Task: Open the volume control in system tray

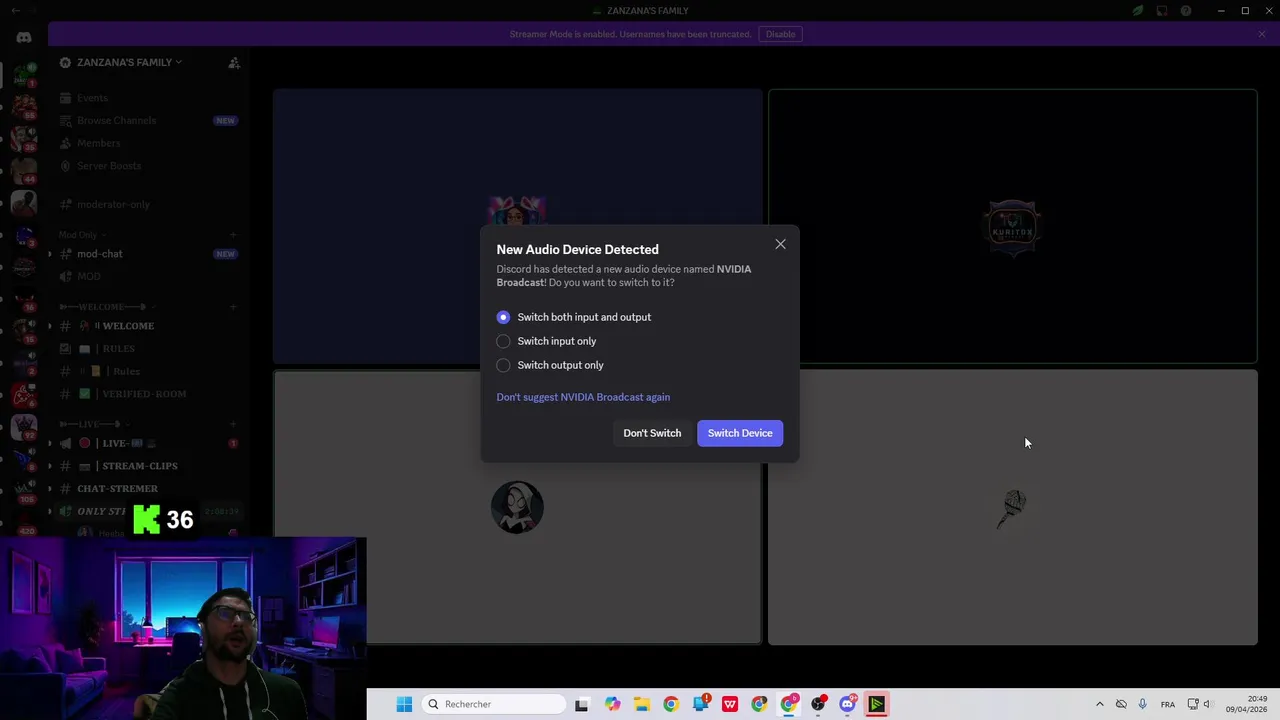Action: pos(1207,704)
